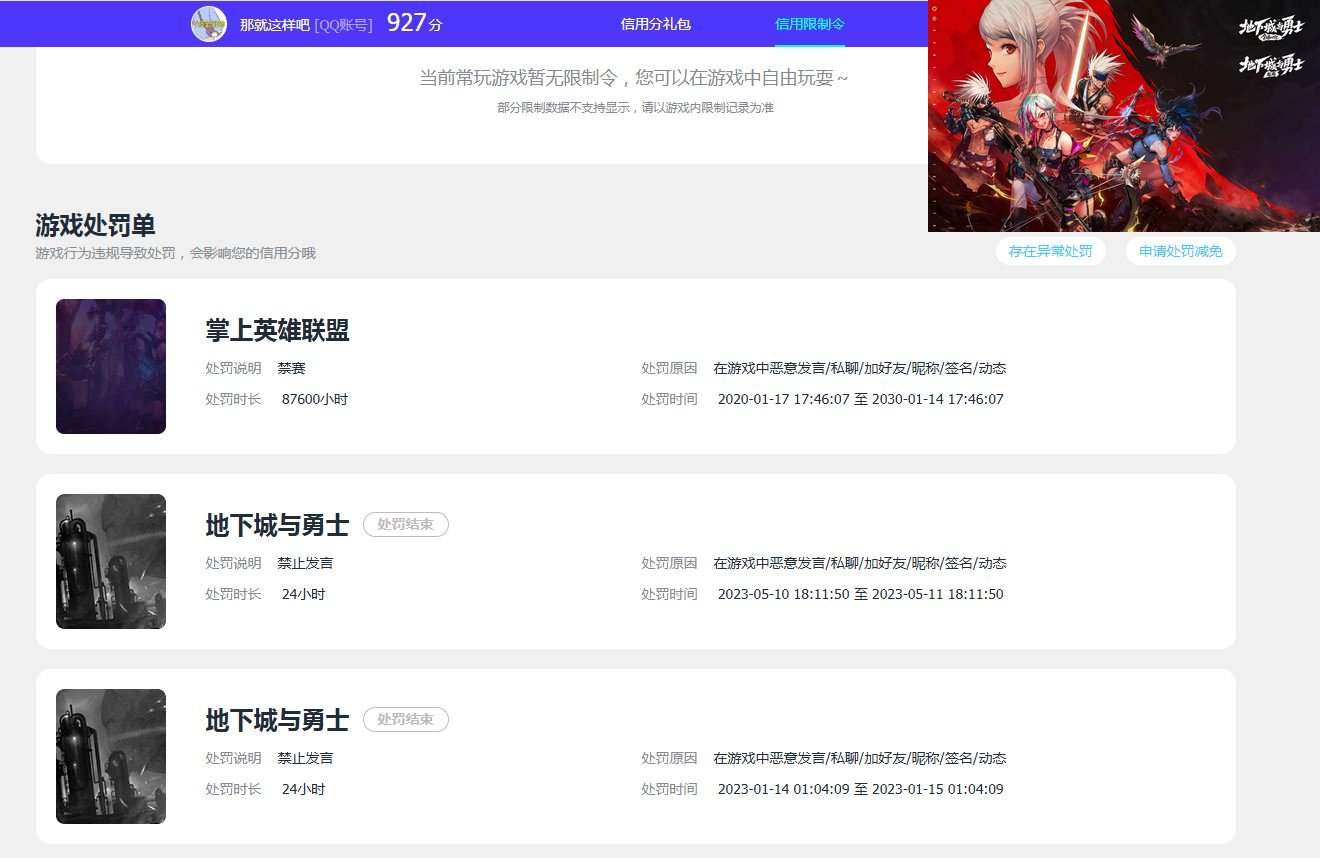Viewport: 1320px width, 858px height.
Task: Click the [QQ账号] label in the header
Action: [343, 24]
